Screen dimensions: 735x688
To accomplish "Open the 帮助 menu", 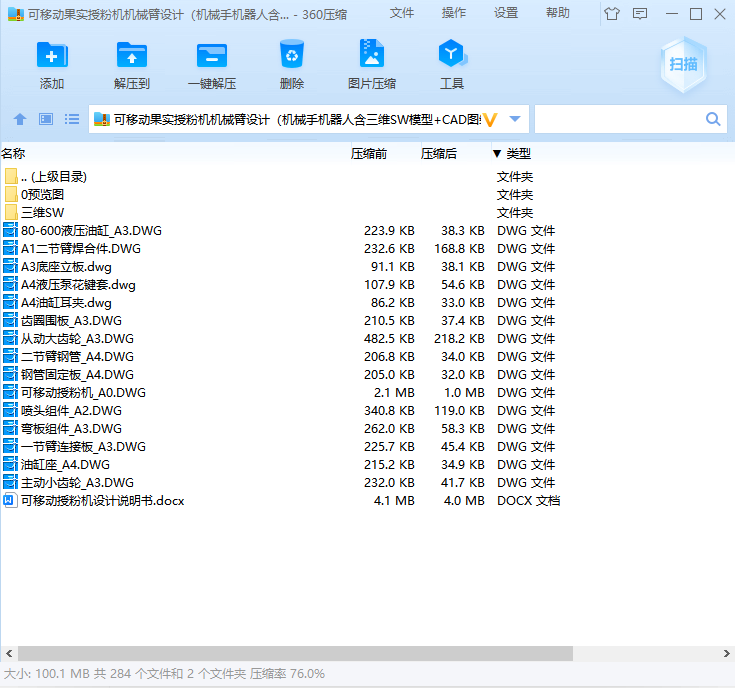I will pyautogui.click(x=558, y=13).
